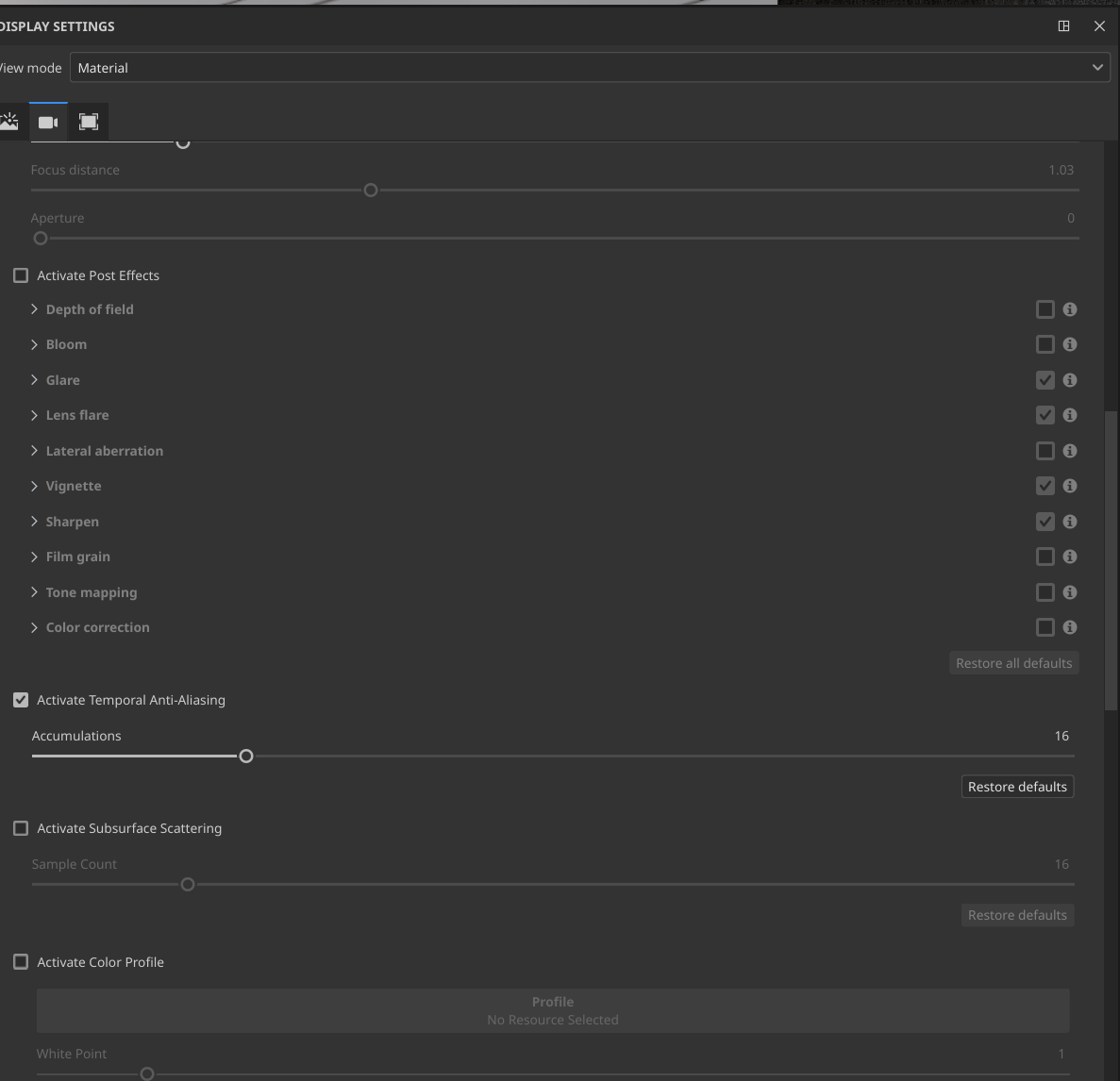Screen dimensions: 1120x1081
Task: Toggle the Tone mapping checkbox
Action: click(1045, 591)
